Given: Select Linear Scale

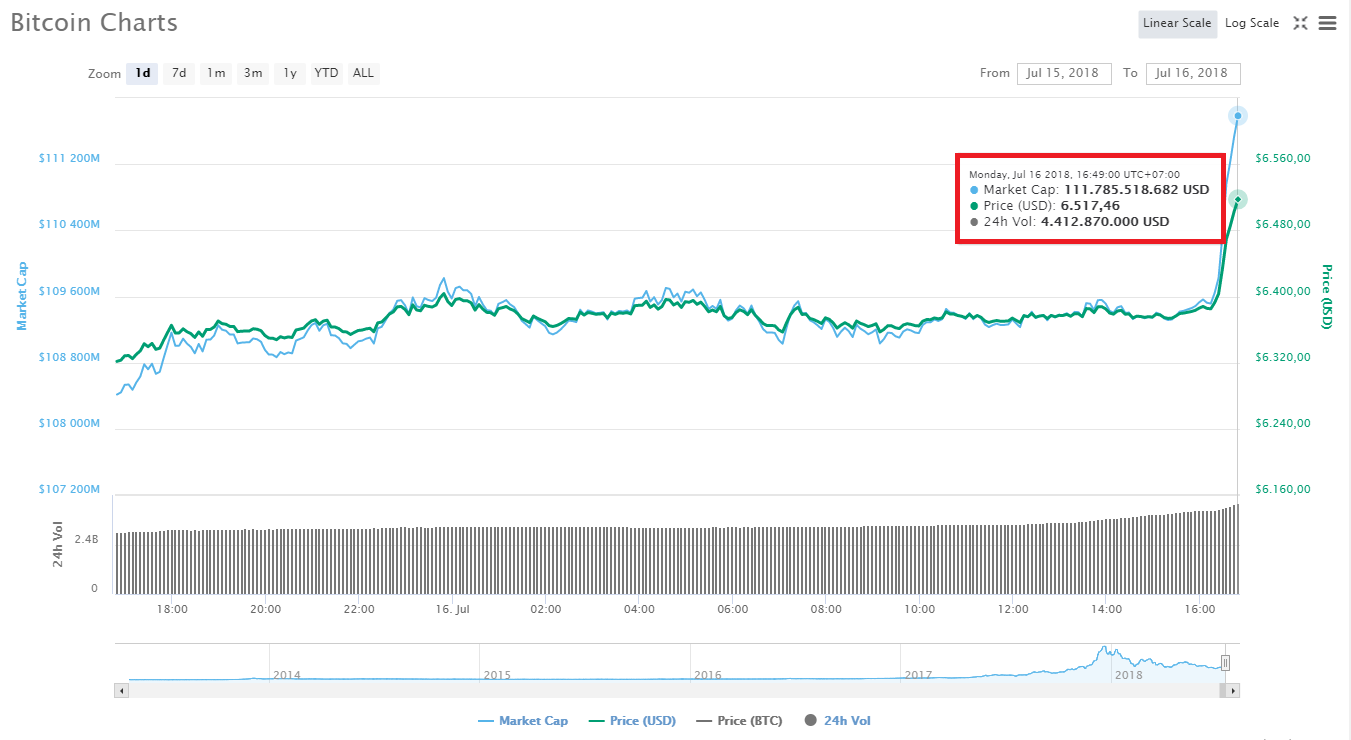Looking at the screenshot, I should coord(1177,22).
